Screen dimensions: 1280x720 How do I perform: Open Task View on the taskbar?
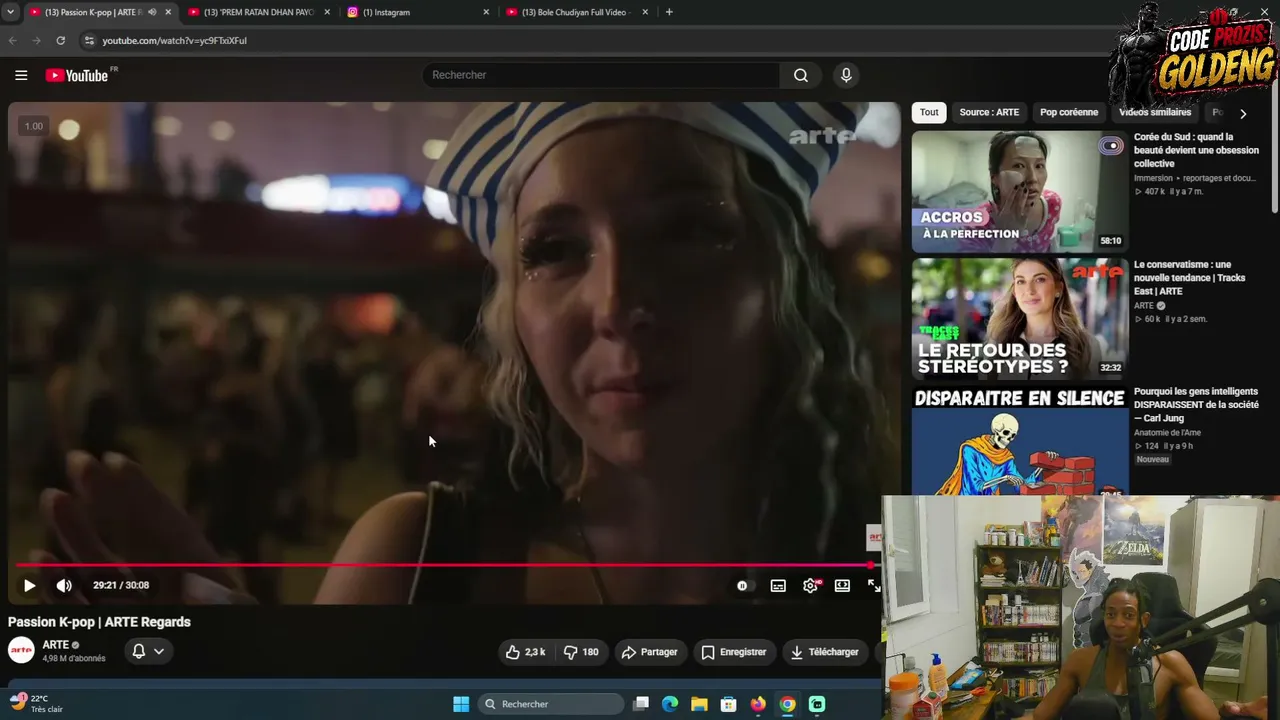pyautogui.click(x=641, y=704)
